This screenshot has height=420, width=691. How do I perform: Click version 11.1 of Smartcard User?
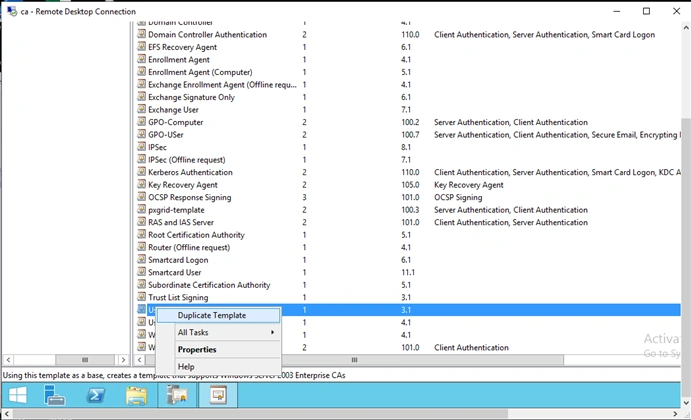point(408,272)
